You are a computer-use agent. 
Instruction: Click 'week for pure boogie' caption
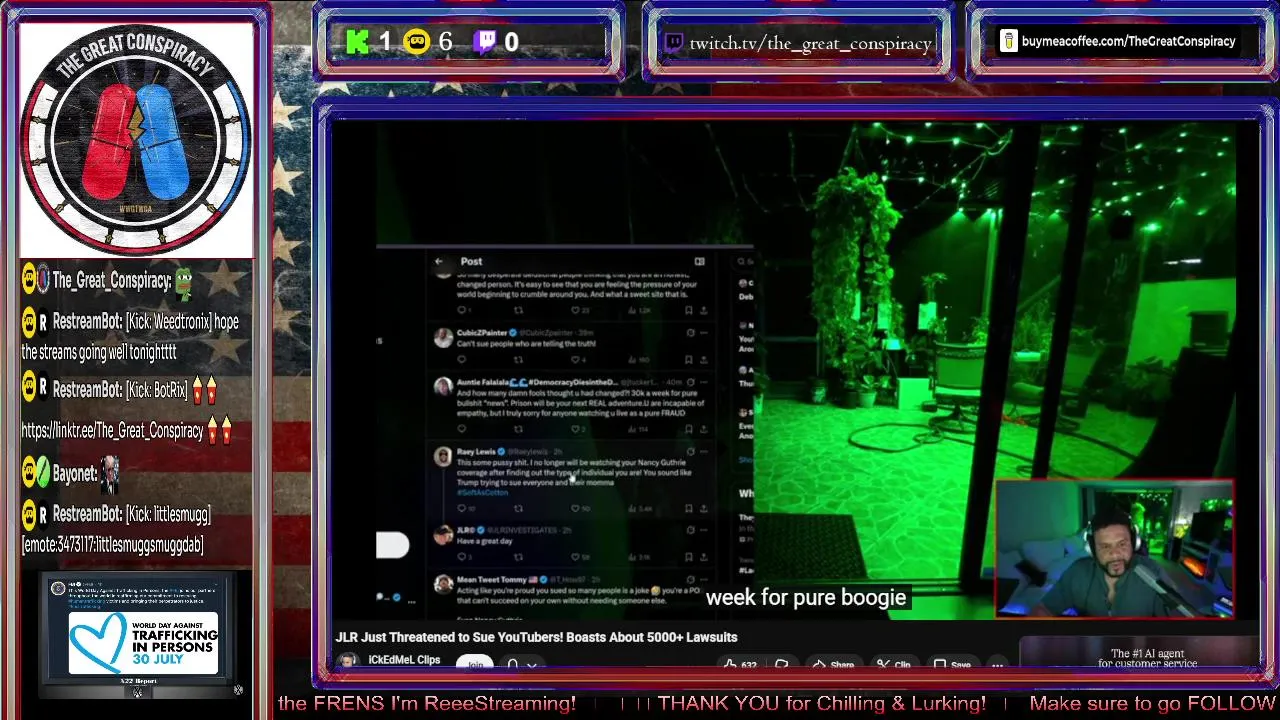click(x=806, y=597)
